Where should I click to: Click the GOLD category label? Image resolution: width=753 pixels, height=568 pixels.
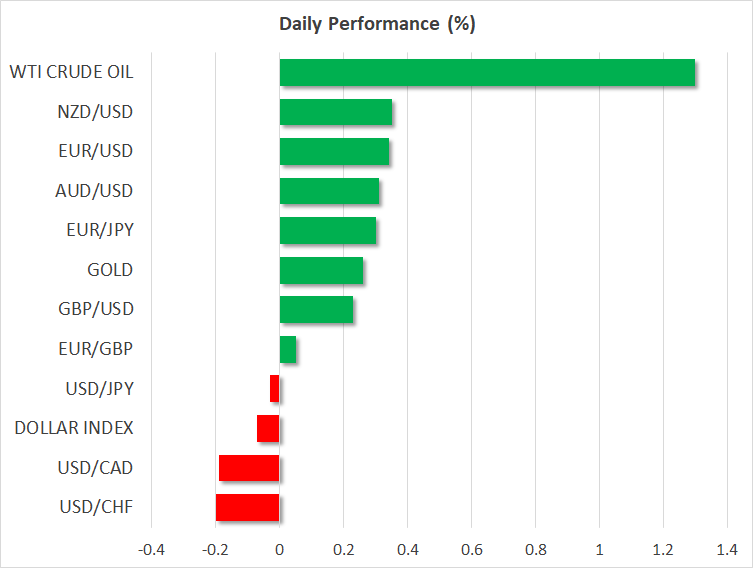(x=110, y=270)
